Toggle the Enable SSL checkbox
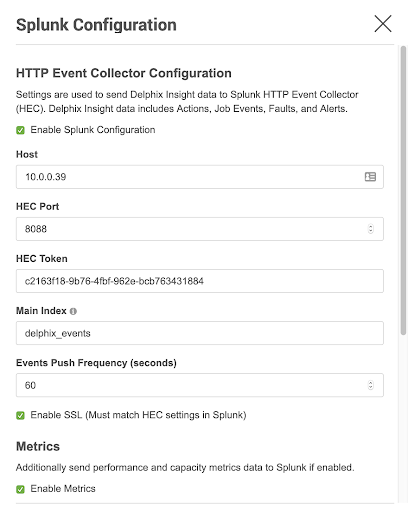 pyautogui.click(x=20, y=415)
